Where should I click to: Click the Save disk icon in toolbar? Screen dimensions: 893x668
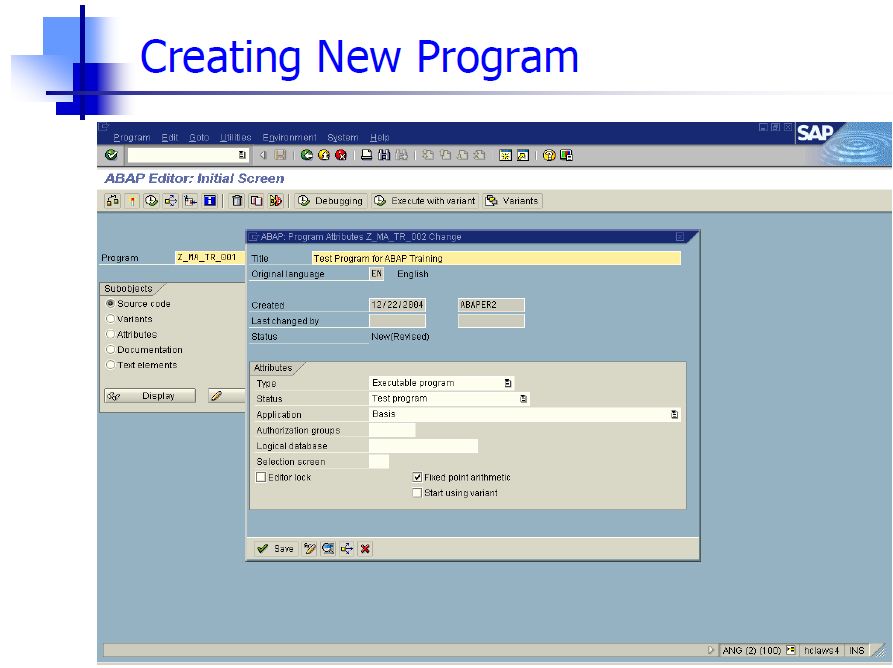(280, 155)
